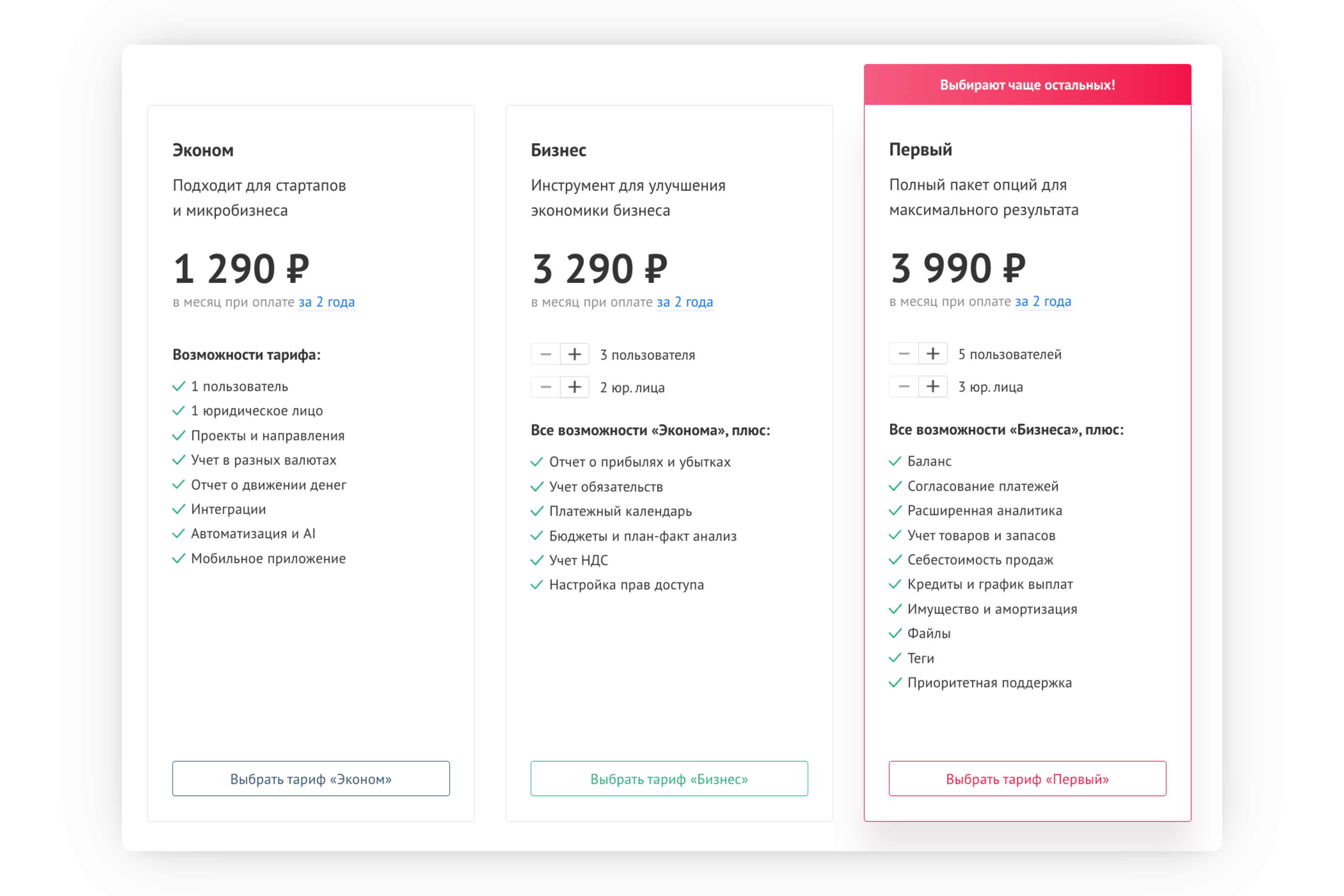
Task: Increase users count in Бизнес plan
Action: click(x=574, y=354)
